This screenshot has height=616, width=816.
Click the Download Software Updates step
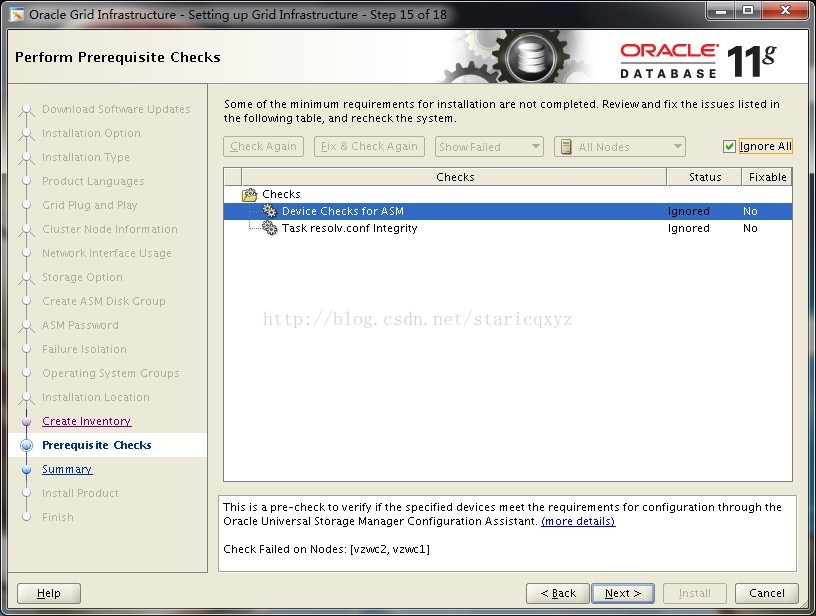click(116, 109)
